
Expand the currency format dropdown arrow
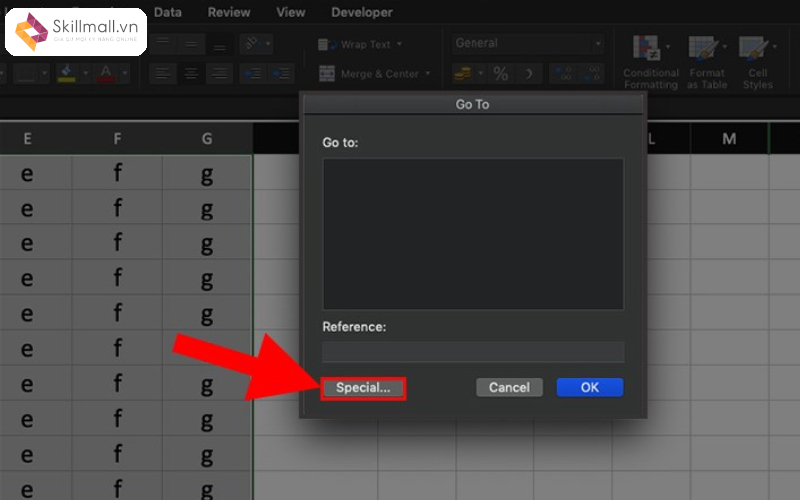pos(480,74)
